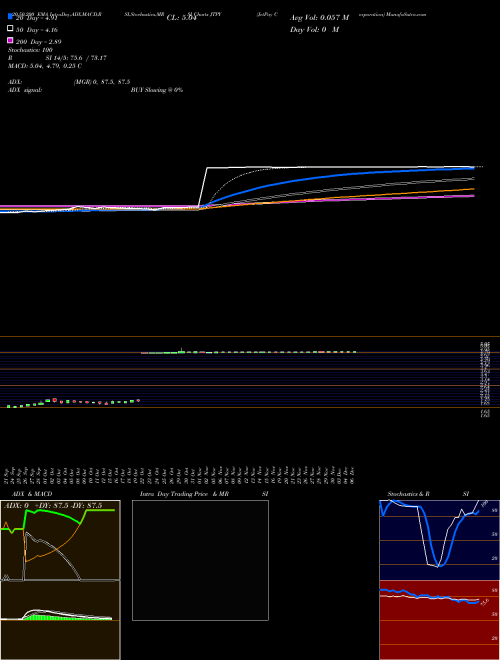The image size is (500, 660).
Task: Click the 'Intra Day Trading Price & MR' title
Action: [184, 494]
